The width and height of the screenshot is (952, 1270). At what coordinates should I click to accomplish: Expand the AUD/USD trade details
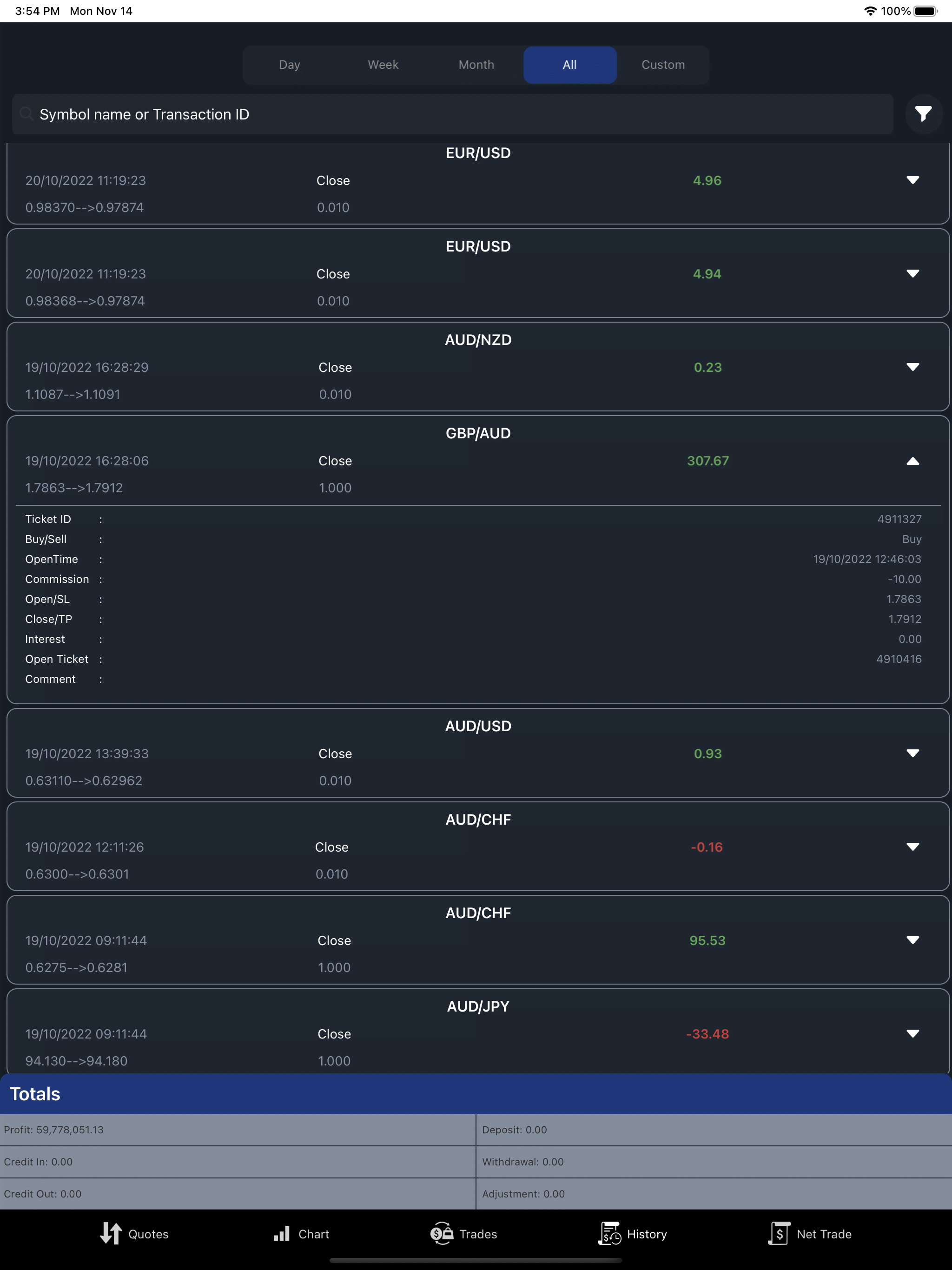pos(912,753)
